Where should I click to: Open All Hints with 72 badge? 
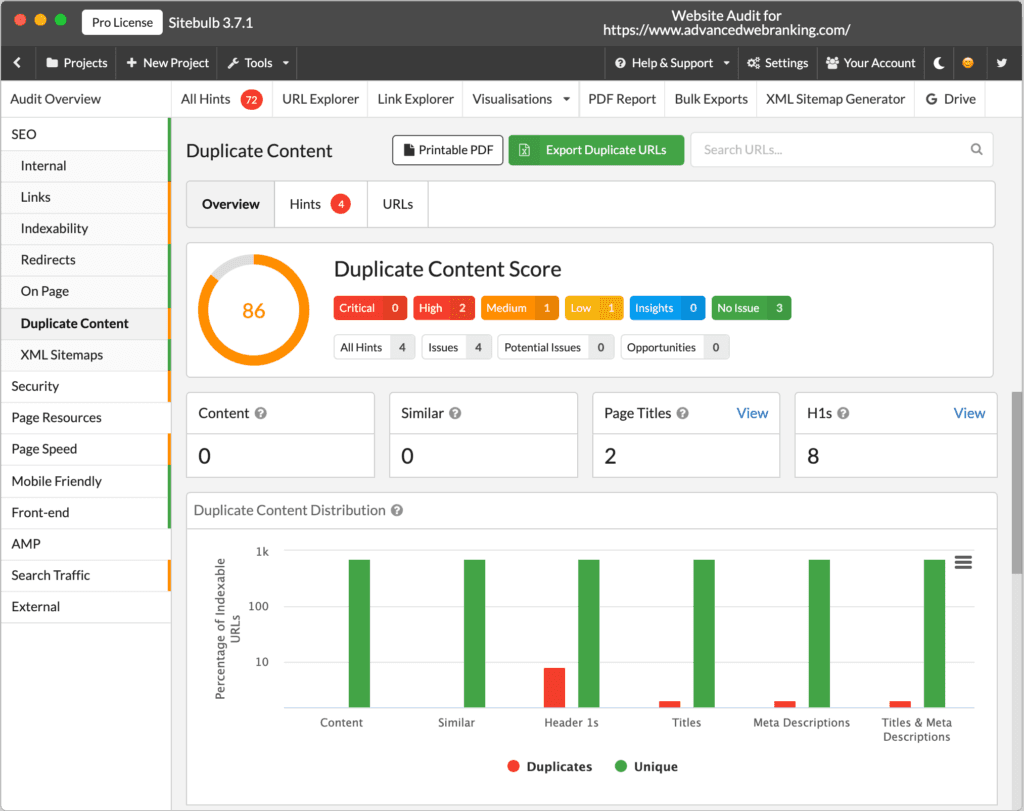pyautogui.click(x=221, y=99)
